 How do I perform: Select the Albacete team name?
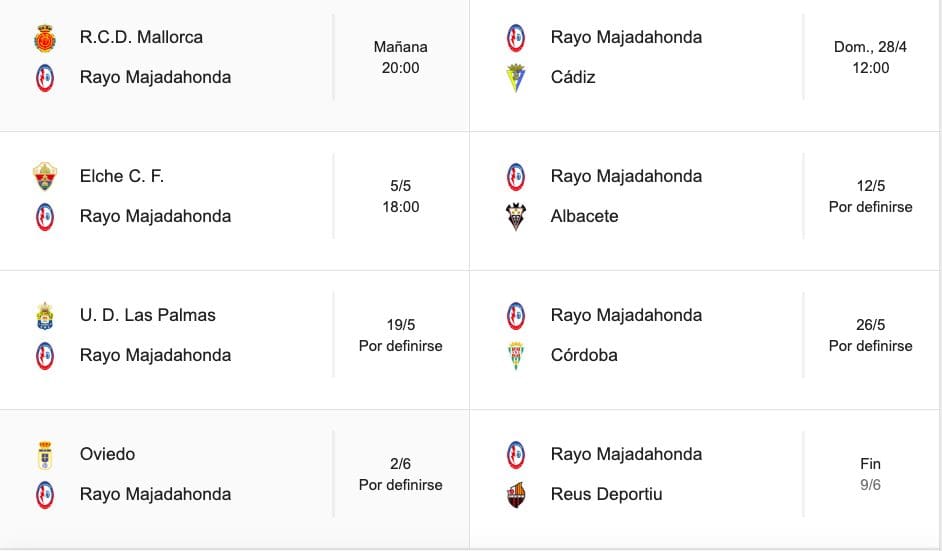pyautogui.click(x=584, y=216)
